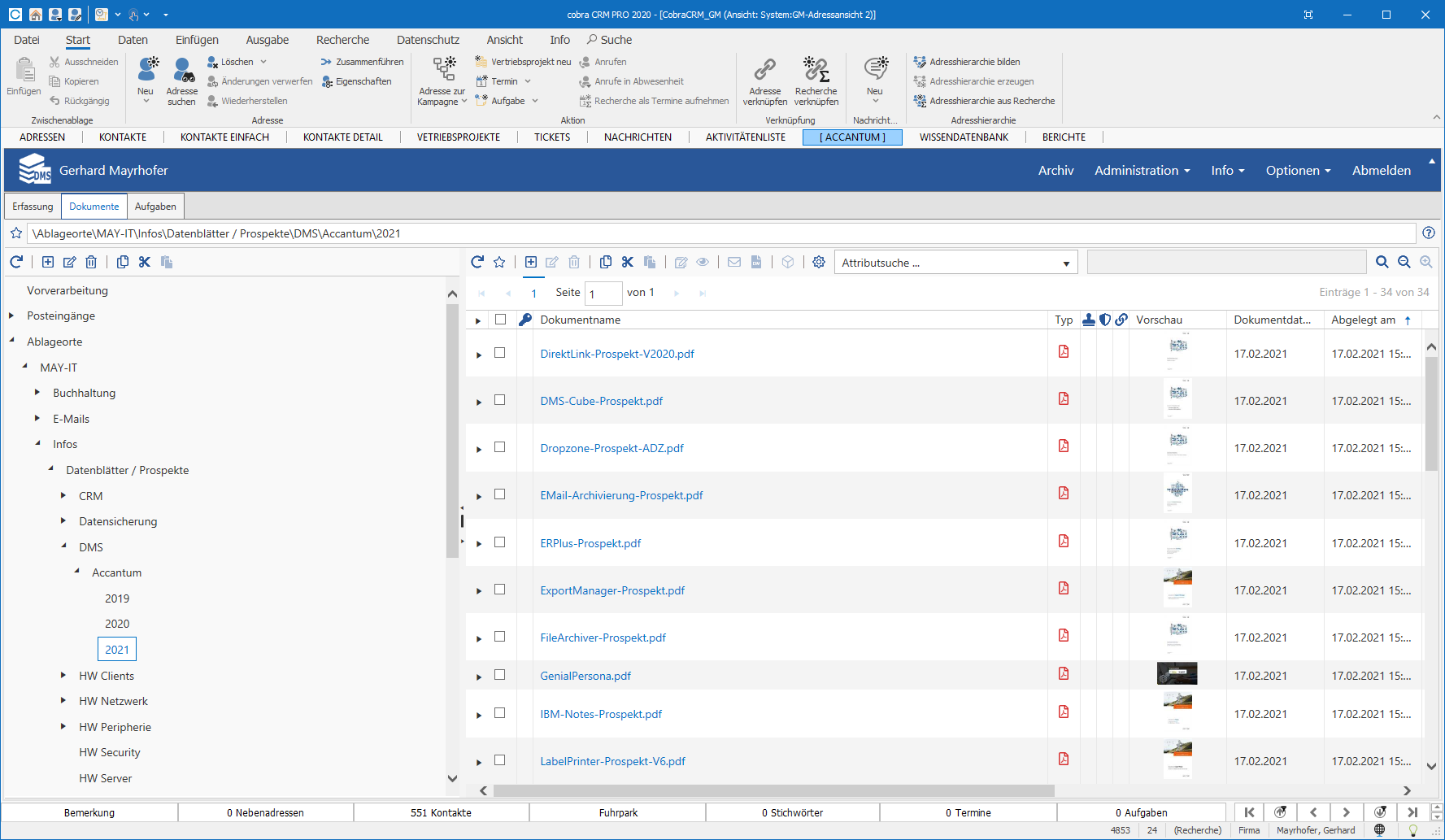Expand the Buchhaltung tree folder
The height and width of the screenshot is (840, 1445).
37,393
